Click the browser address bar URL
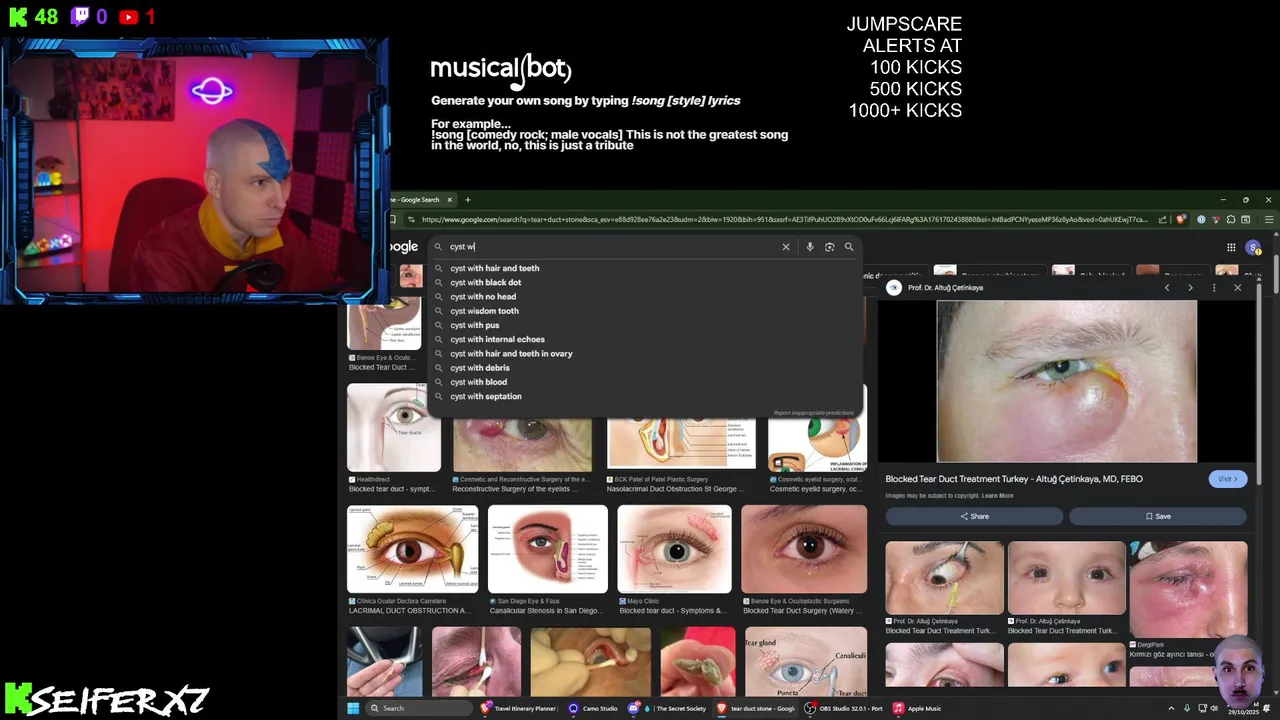This screenshot has width=1280, height=720. (784, 220)
